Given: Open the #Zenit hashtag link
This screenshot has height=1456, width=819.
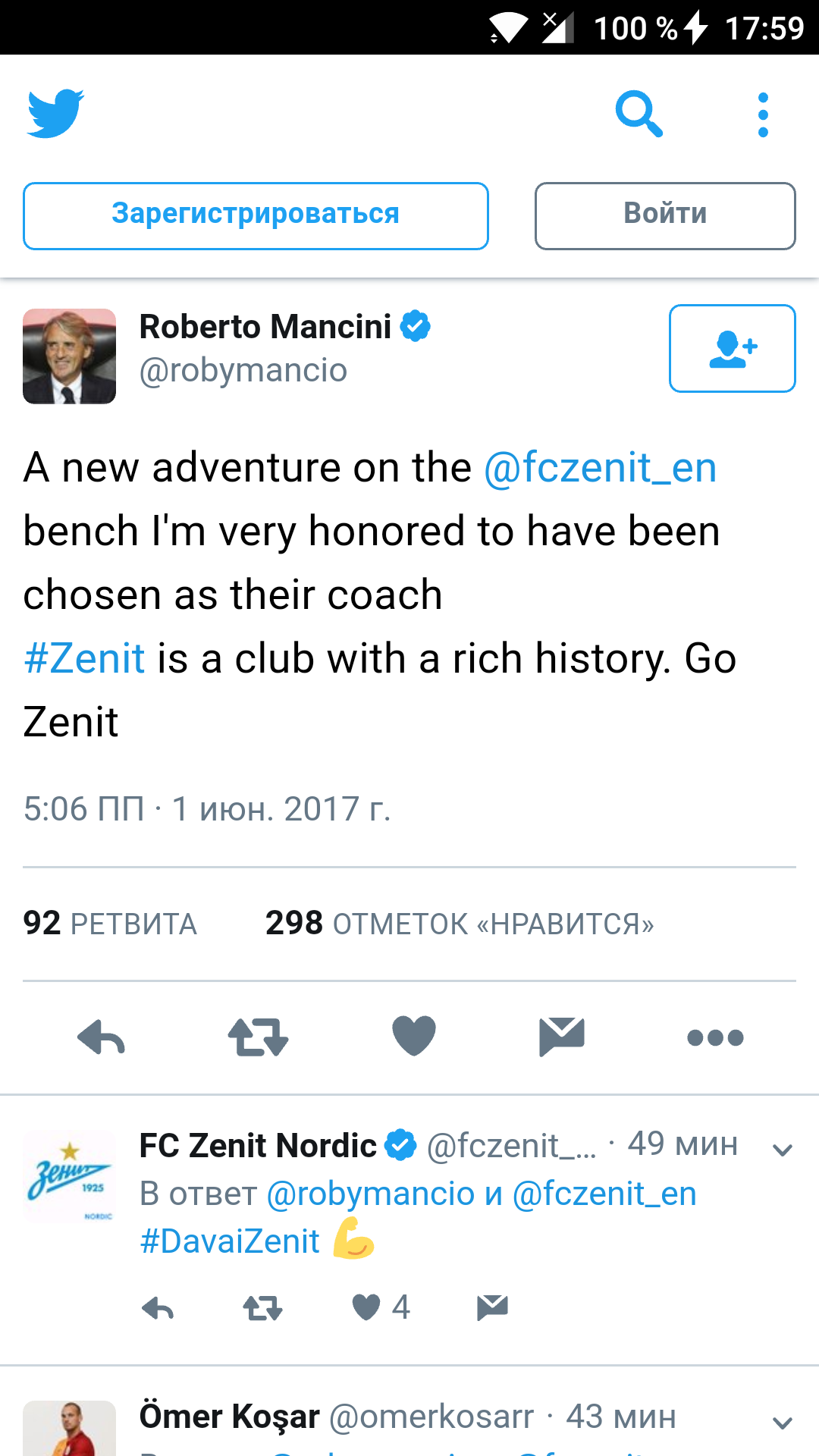Looking at the screenshot, I should 84,658.
